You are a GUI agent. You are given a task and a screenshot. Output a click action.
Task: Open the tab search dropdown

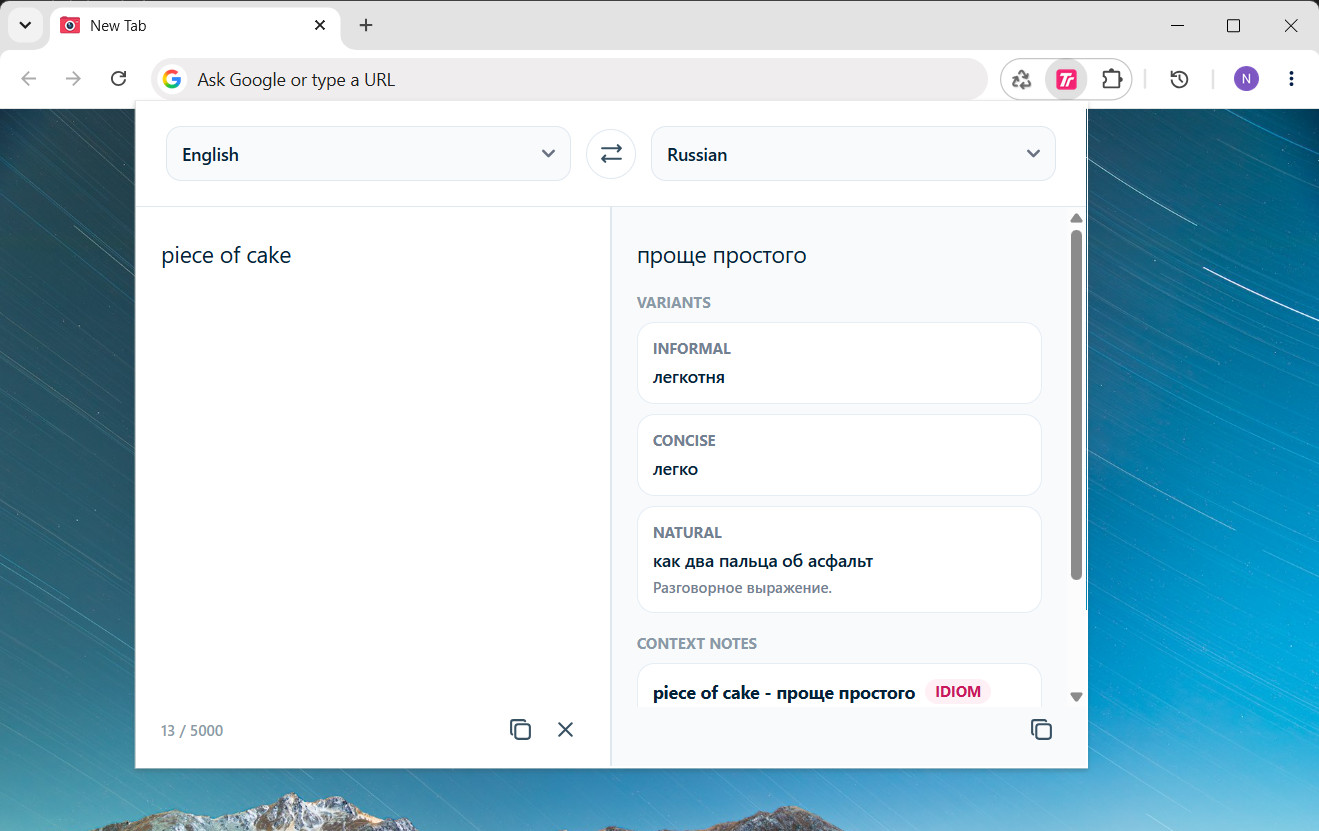click(x=26, y=25)
